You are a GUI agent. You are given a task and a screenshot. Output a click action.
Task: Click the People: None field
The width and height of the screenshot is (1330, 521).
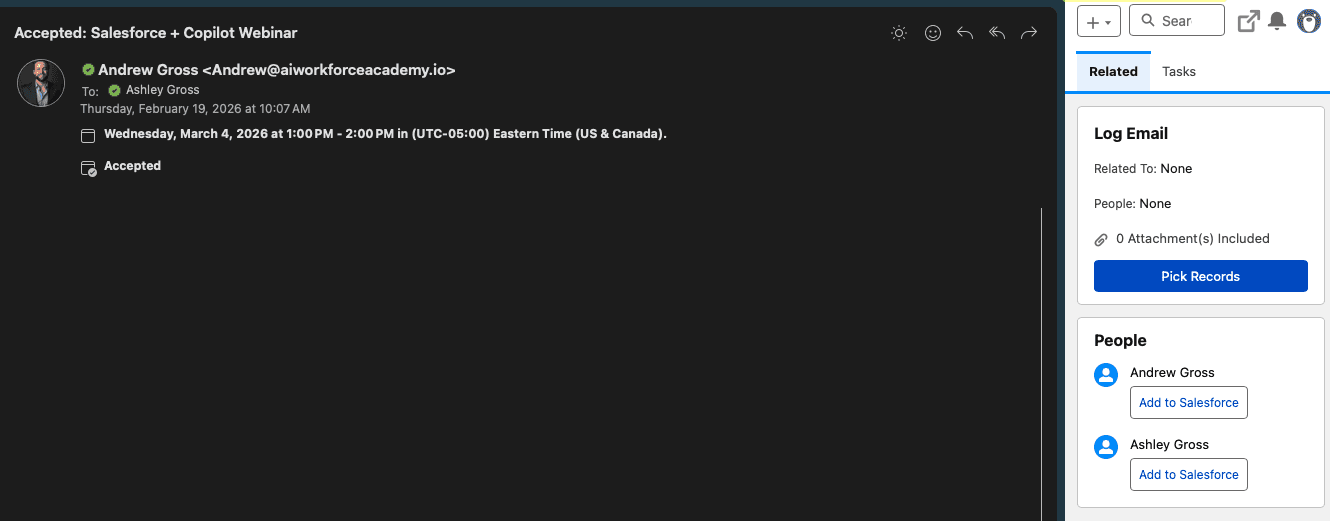click(x=1132, y=203)
